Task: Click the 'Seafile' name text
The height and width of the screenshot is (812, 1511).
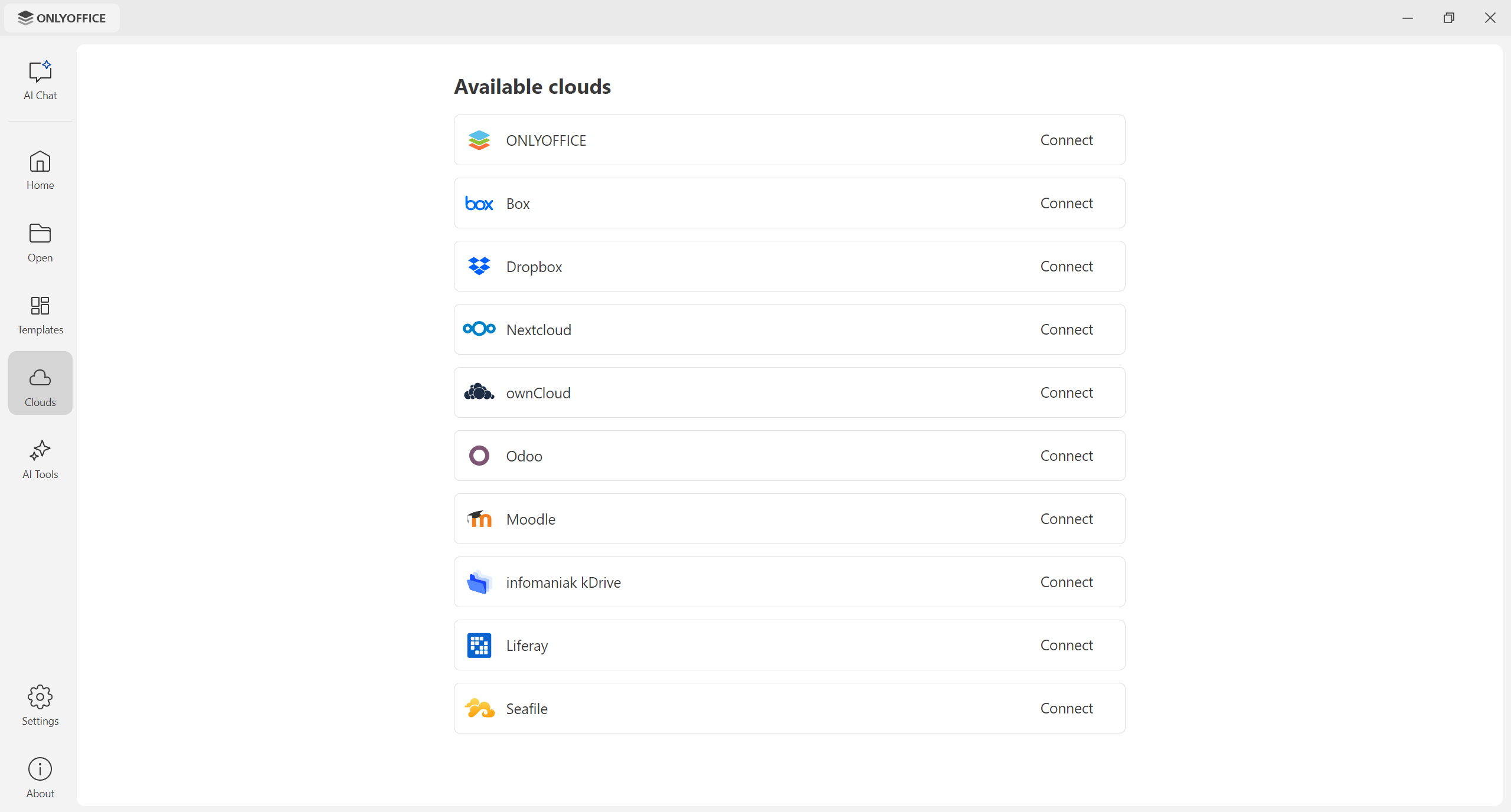Action: point(526,709)
